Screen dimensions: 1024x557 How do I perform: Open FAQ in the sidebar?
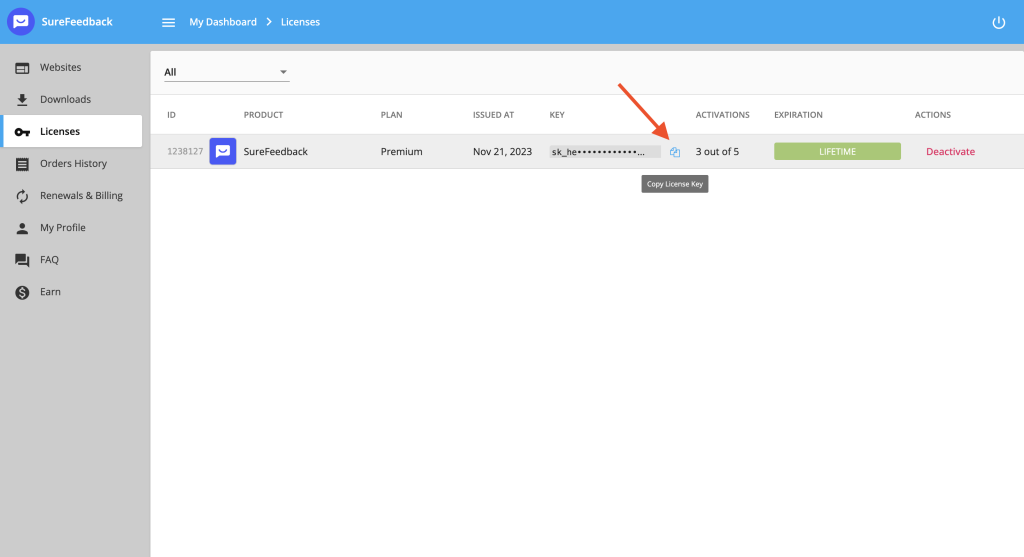(72, 259)
